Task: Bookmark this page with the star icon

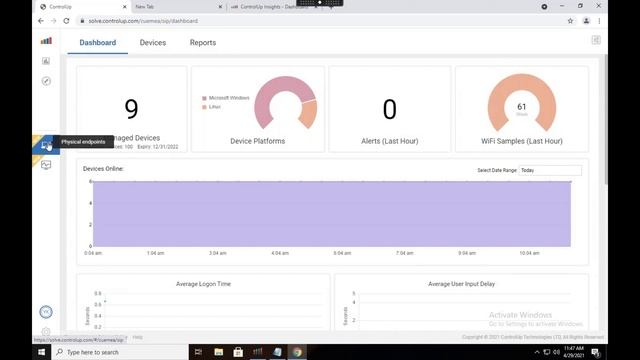Action: click(x=570, y=21)
